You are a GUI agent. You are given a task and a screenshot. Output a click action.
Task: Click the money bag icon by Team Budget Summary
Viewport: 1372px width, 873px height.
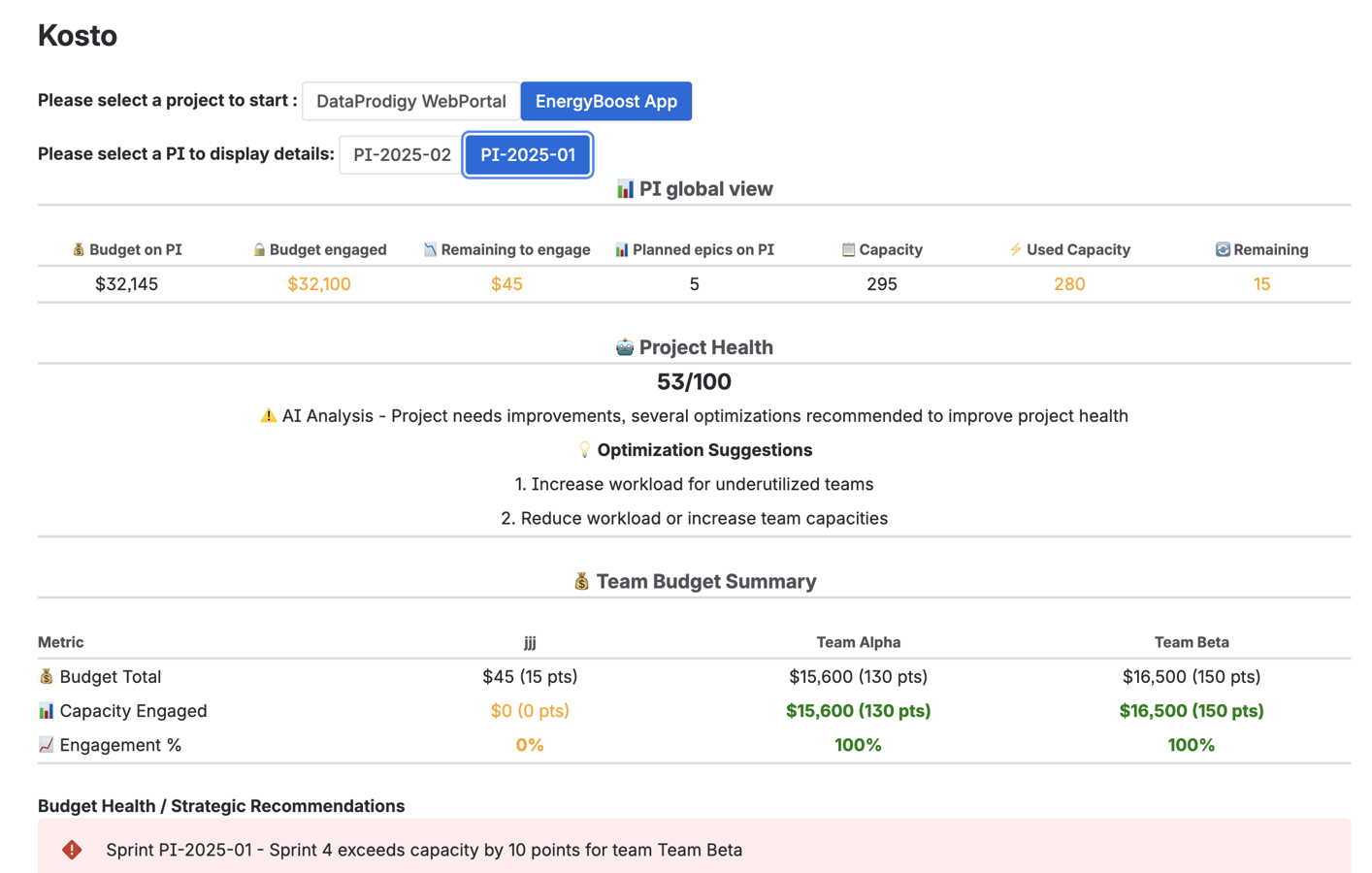[x=582, y=581]
